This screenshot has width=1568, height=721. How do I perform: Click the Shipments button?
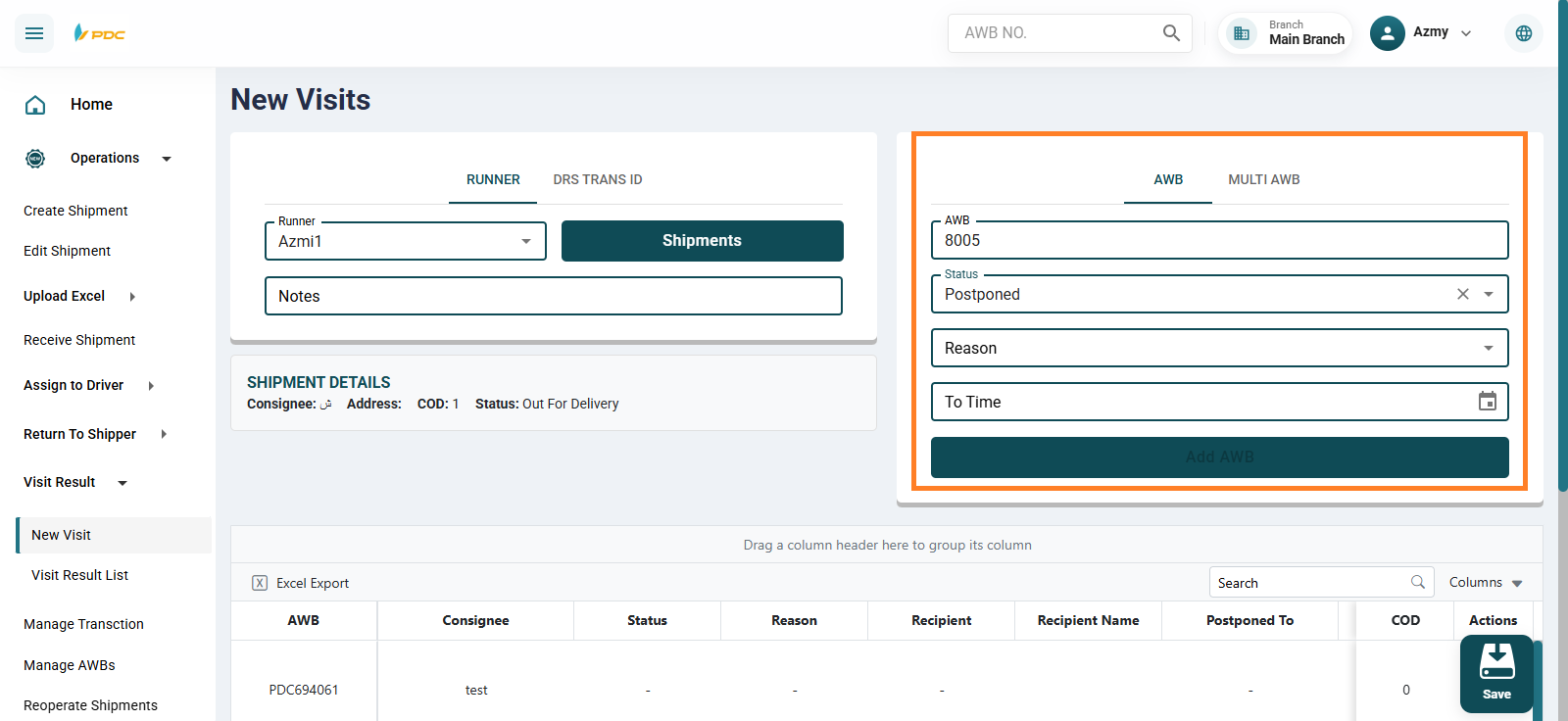click(x=702, y=241)
